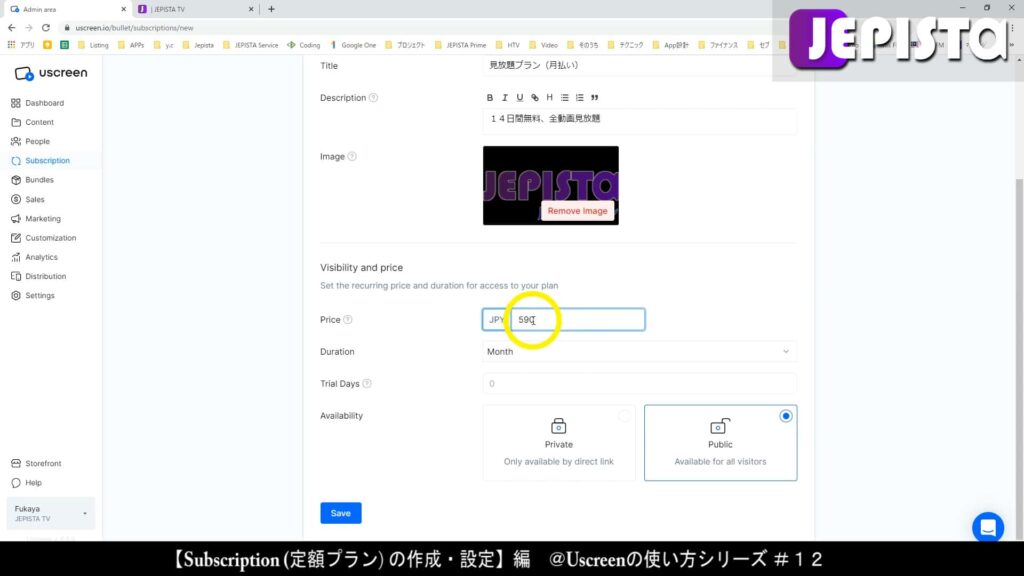Open Analytics section in sidebar

pos(35,257)
